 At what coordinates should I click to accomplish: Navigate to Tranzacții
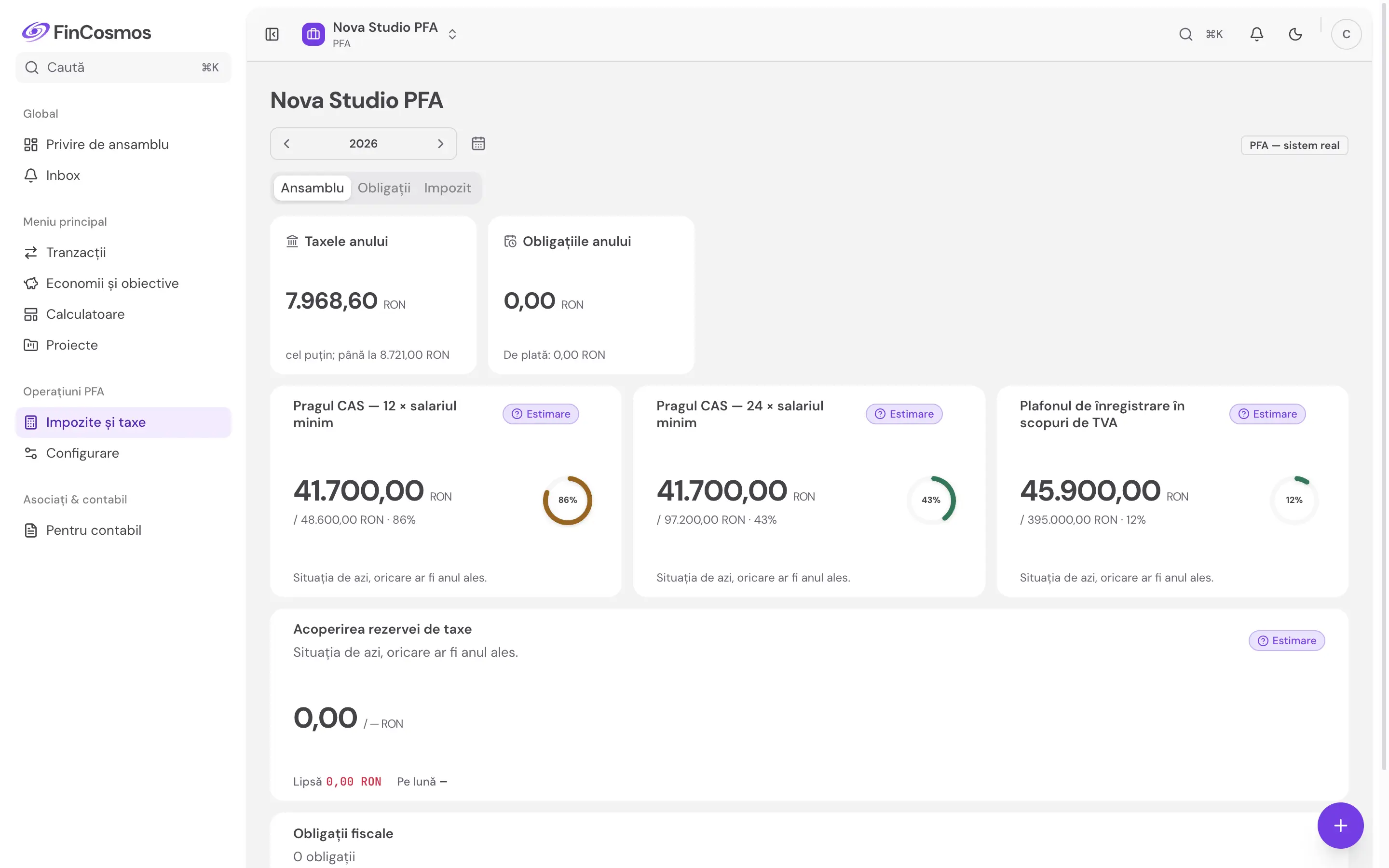123,253
